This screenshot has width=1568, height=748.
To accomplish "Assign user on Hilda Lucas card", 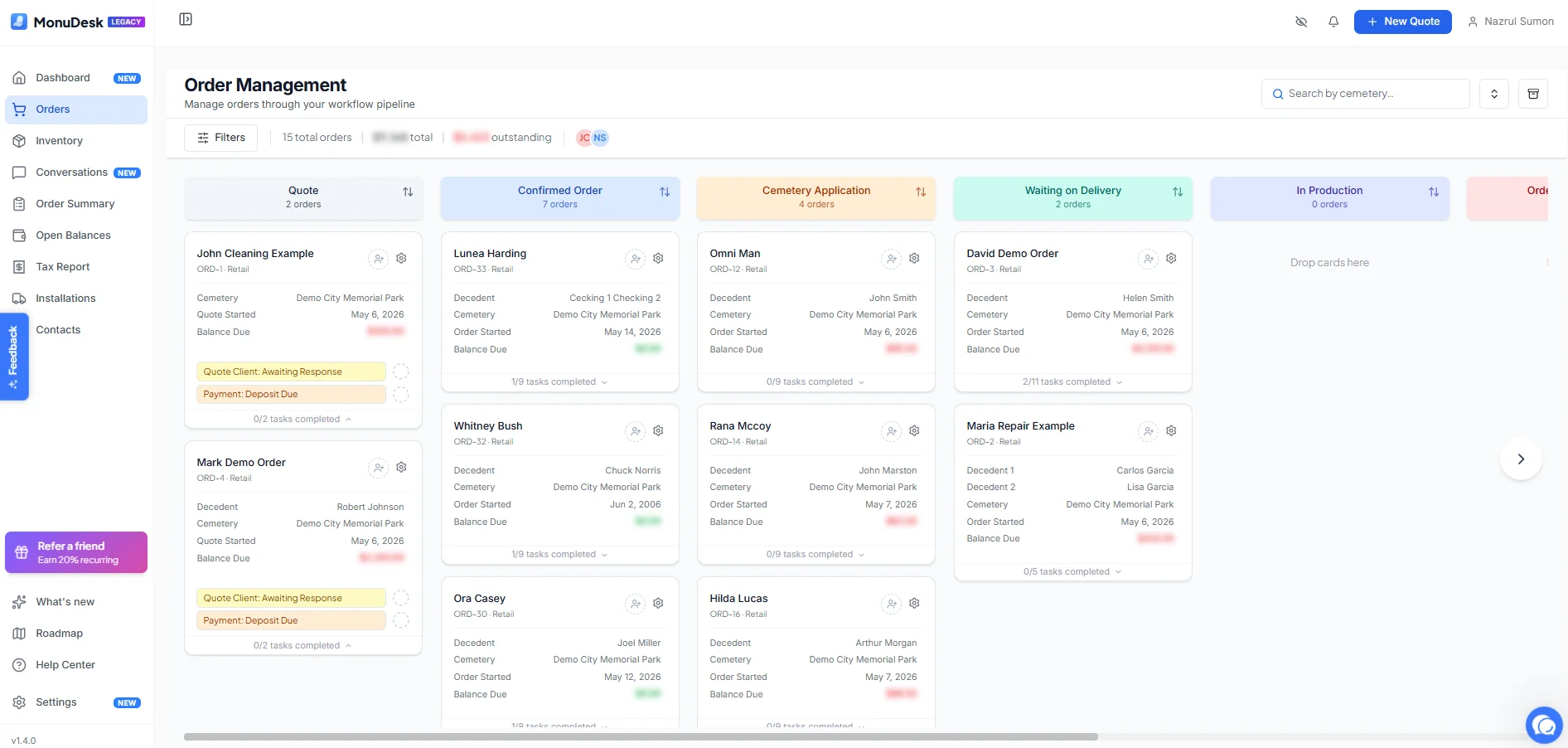I will 892,604.
